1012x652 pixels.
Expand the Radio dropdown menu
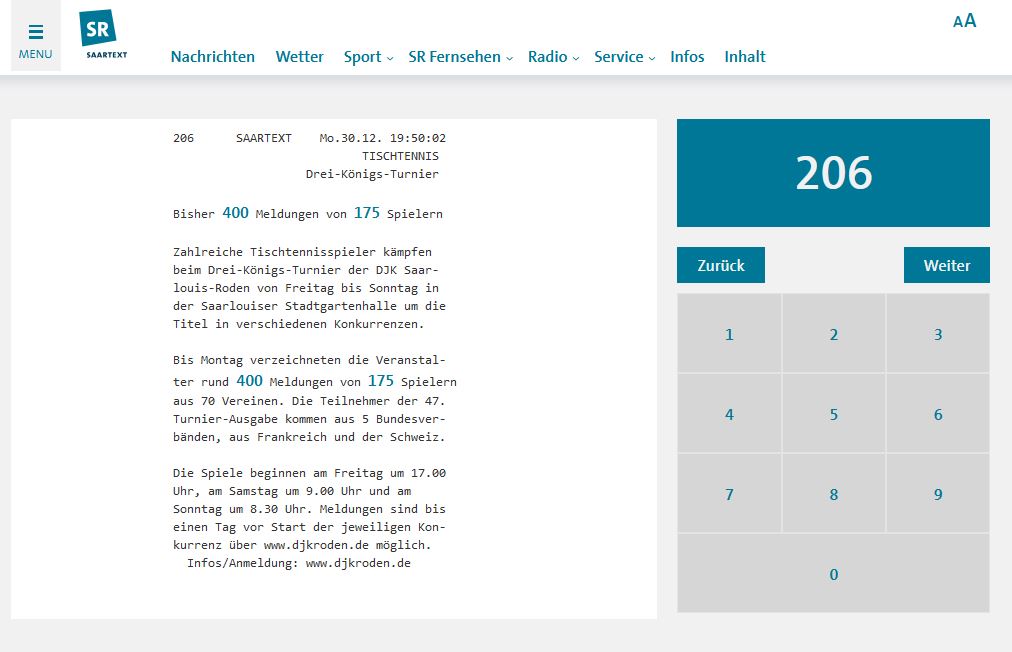click(x=553, y=57)
